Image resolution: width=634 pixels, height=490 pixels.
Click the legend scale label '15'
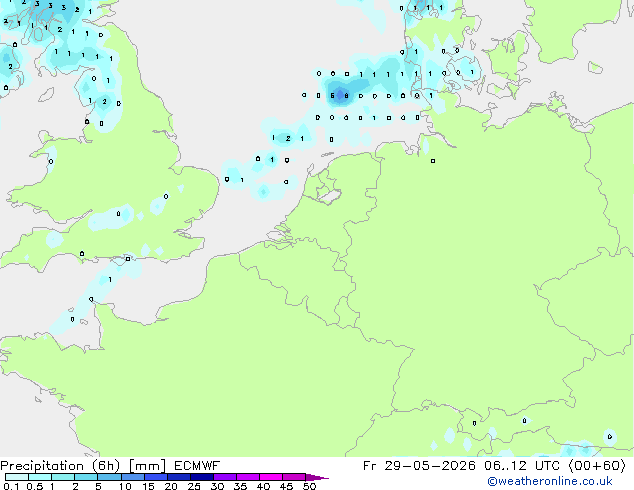coord(148,486)
